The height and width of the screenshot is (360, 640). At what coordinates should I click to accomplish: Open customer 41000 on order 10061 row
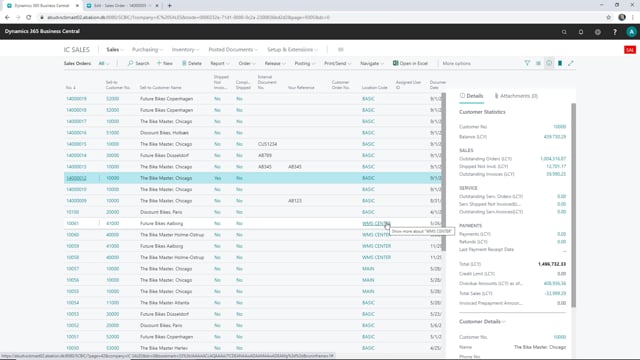coord(112,223)
